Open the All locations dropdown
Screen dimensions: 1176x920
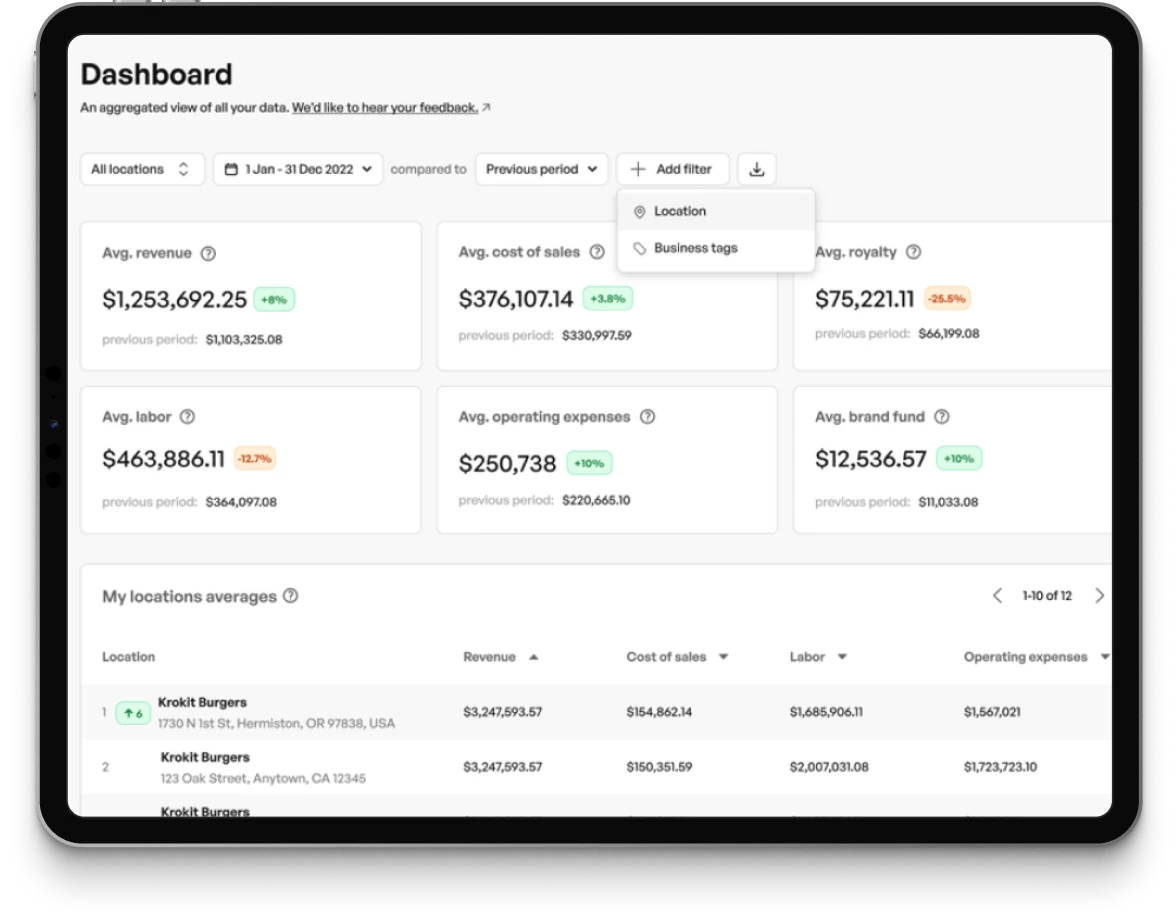tap(142, 168)
